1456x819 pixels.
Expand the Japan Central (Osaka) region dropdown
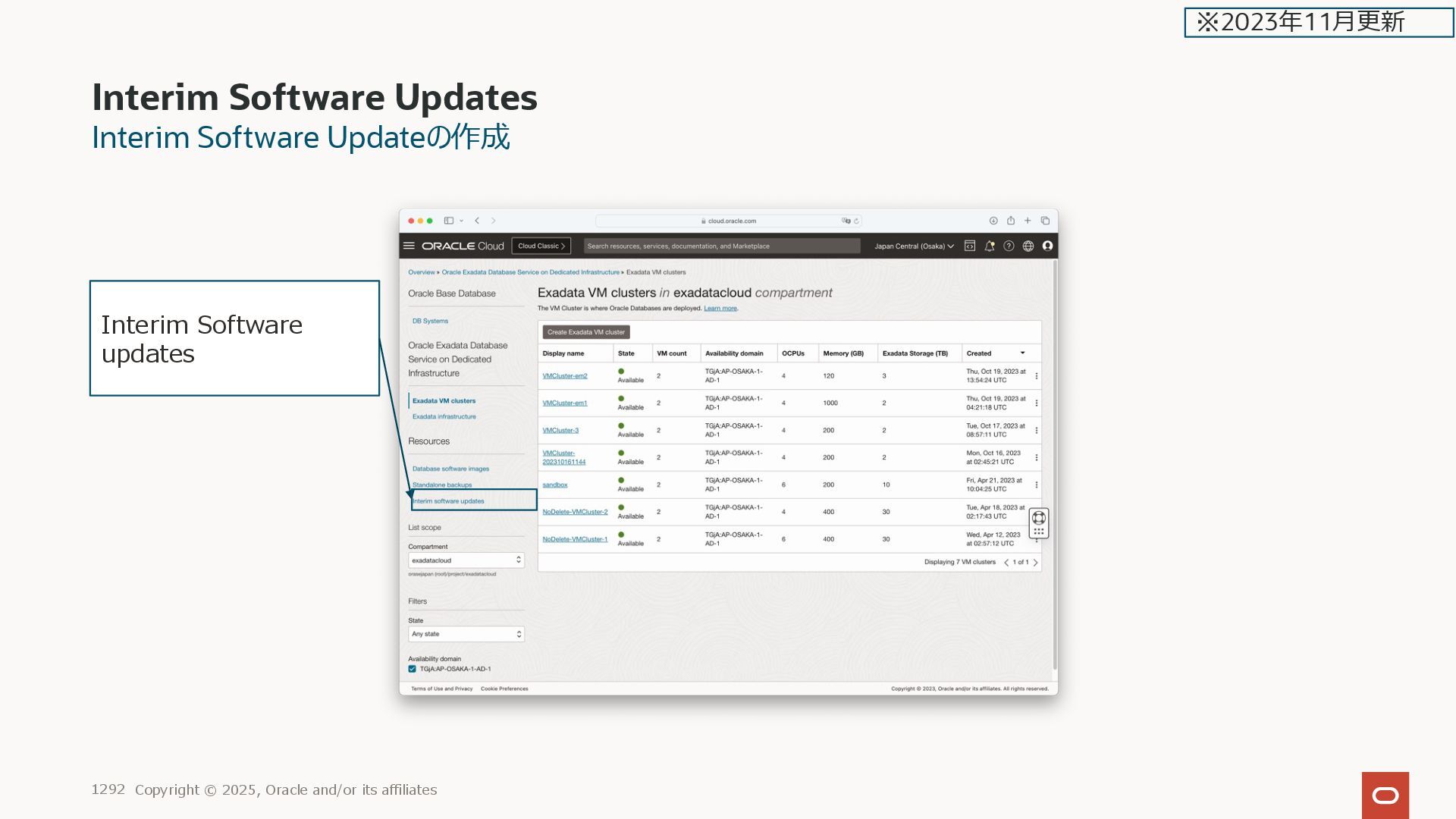click(x=914, y=246)
